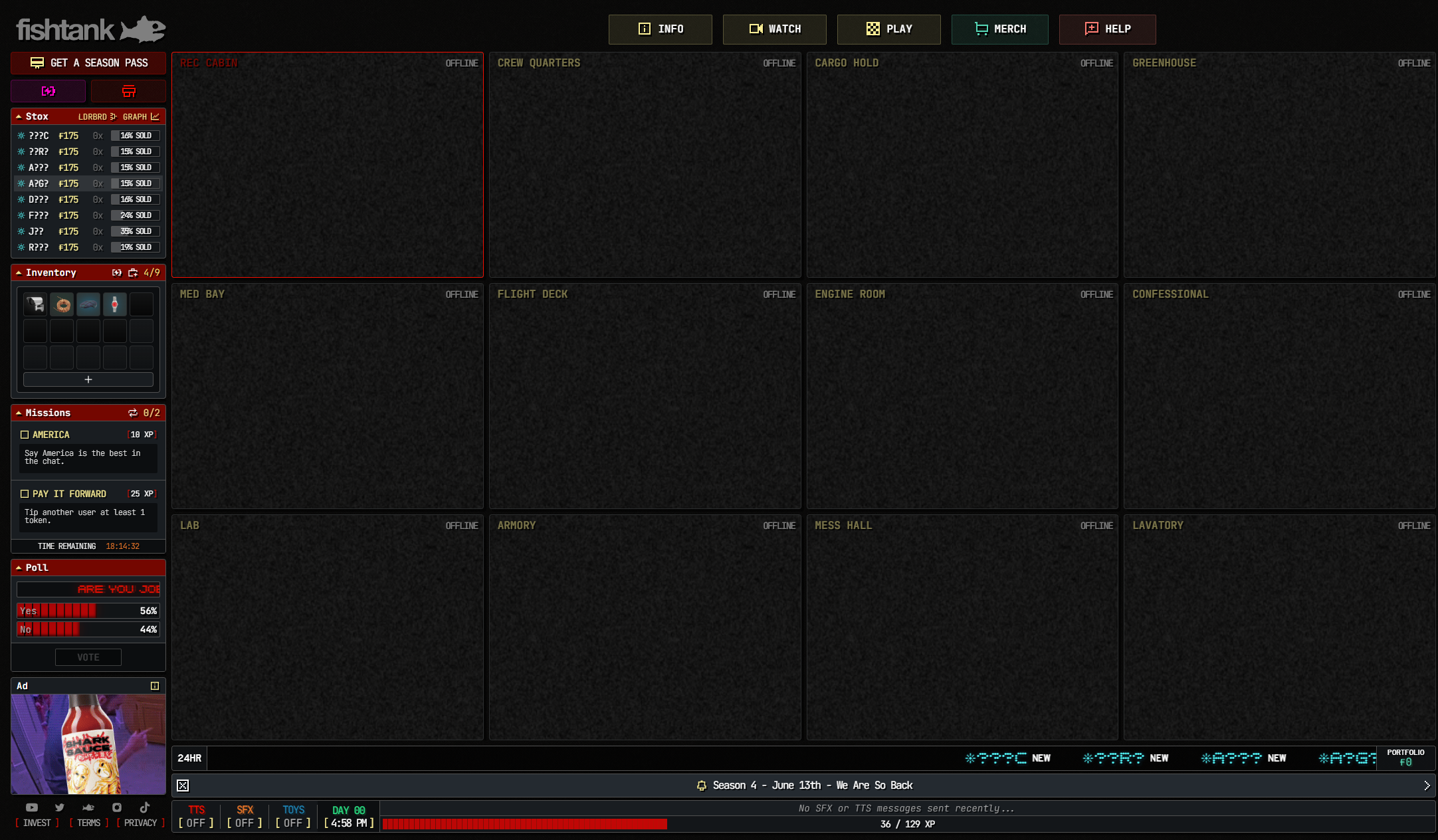Open the REC CABIN camera feed
1438x840 pixels.
(328, 165)
